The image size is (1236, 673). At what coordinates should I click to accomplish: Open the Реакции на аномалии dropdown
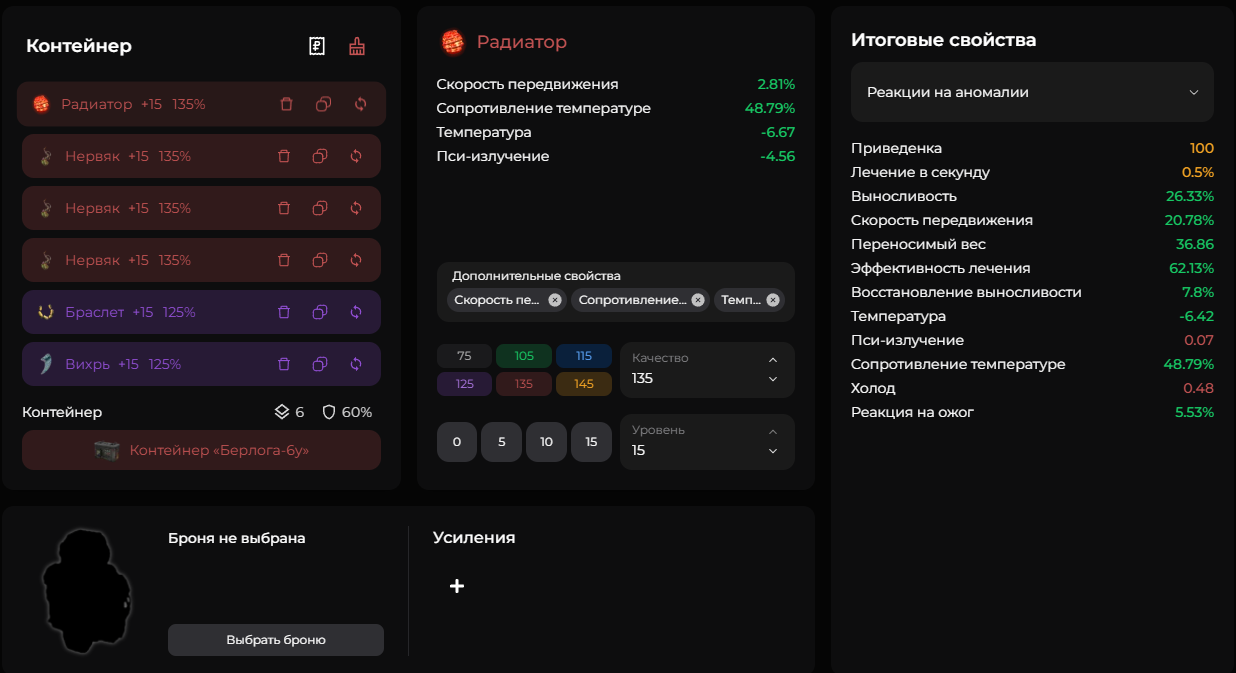click(x=1032, y=92)
